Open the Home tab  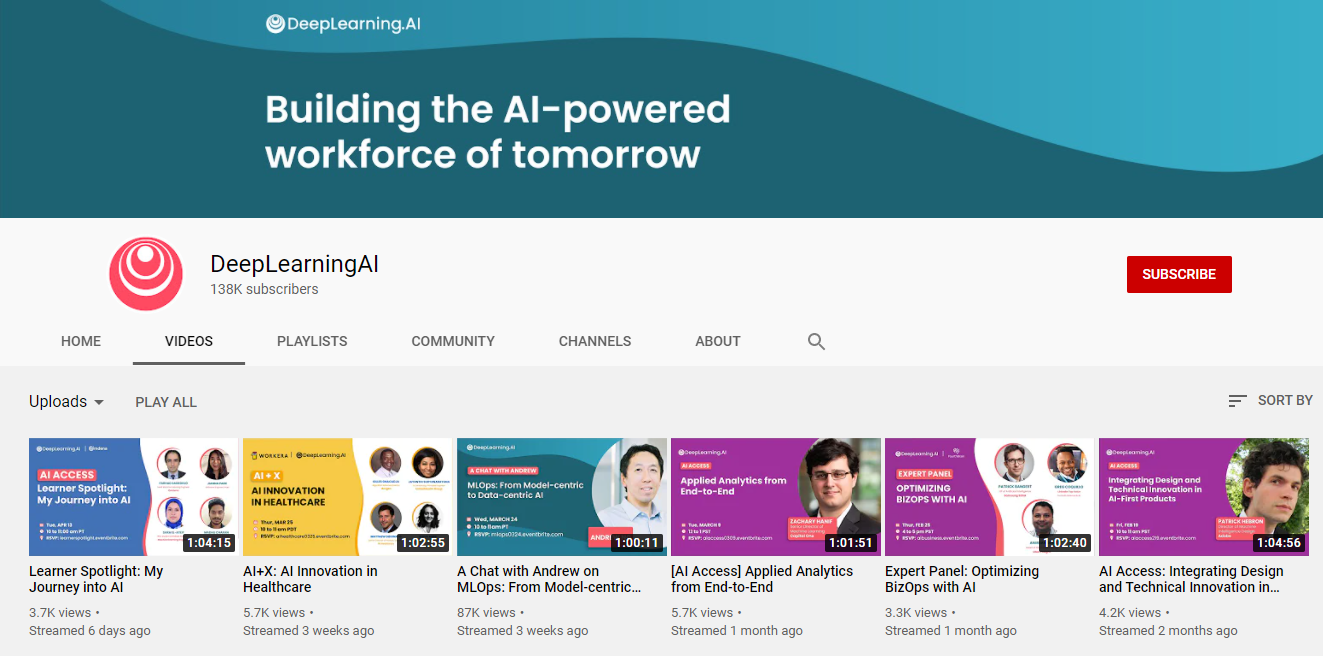point(81,341)
